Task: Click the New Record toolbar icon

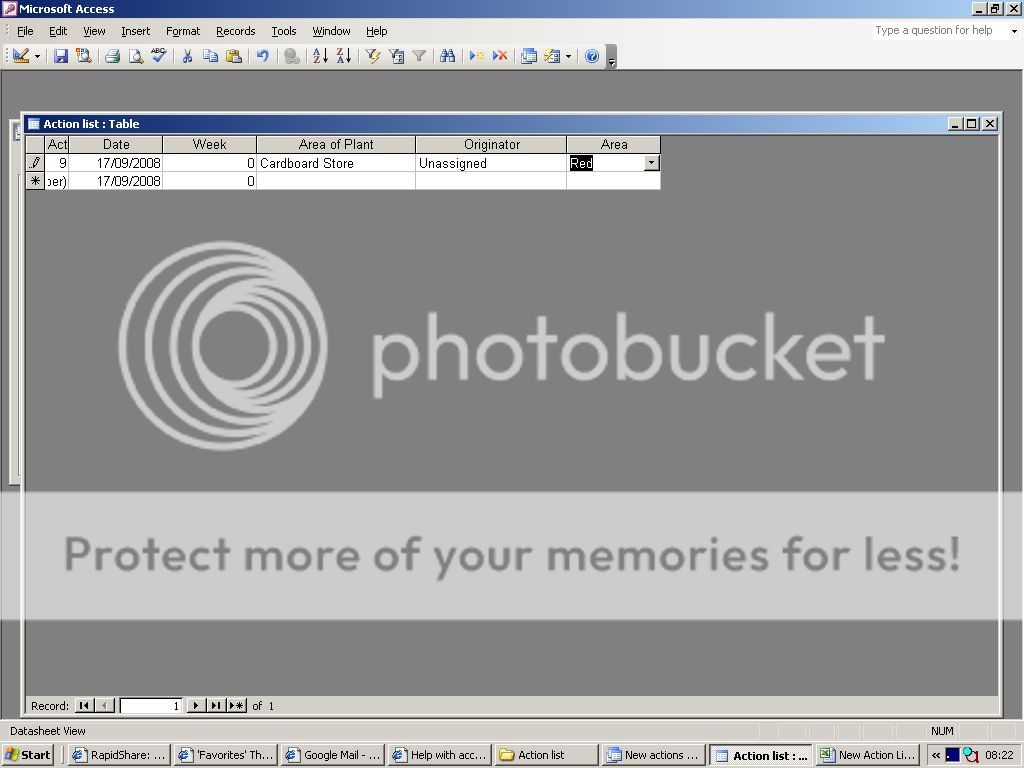Action: (x=477, y=56)
